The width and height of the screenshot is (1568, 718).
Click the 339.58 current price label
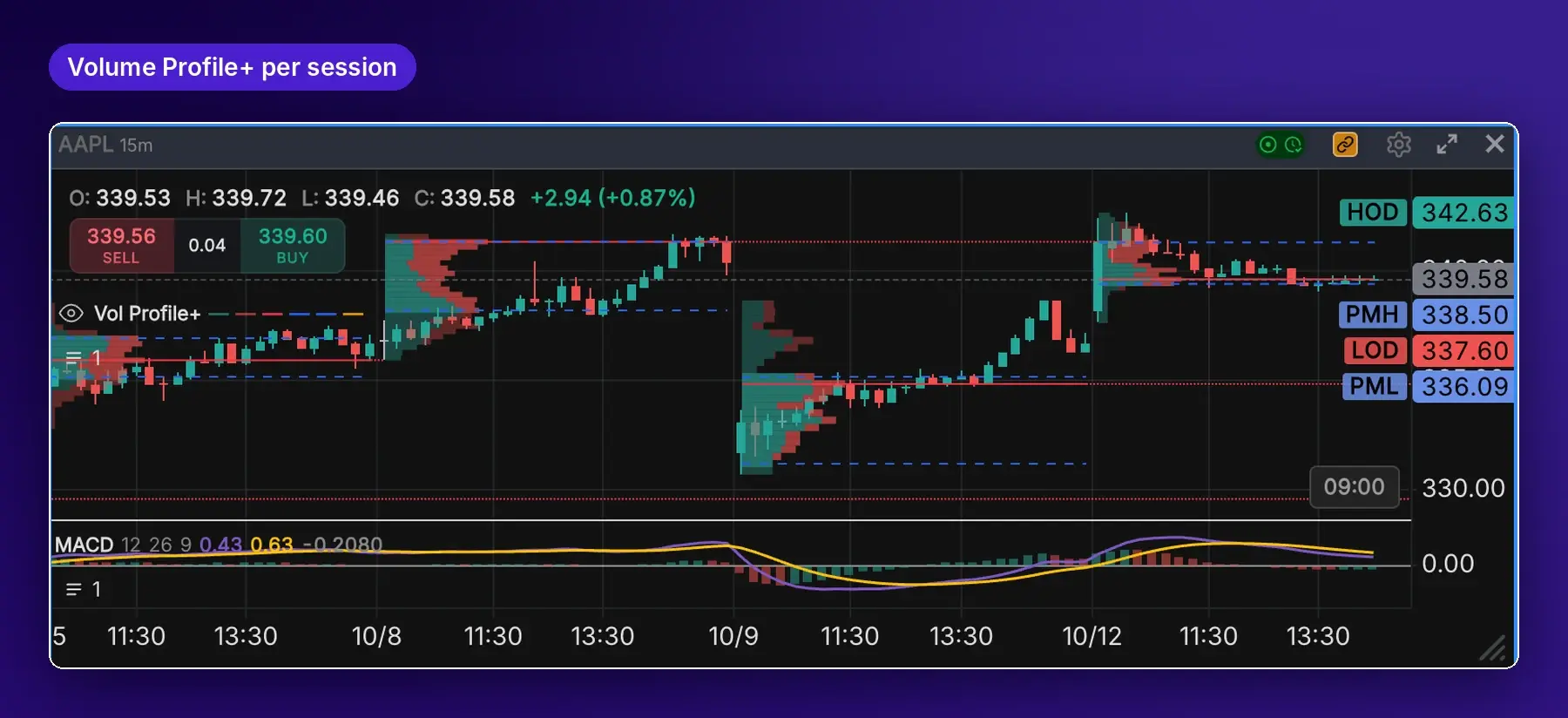tap(1463, 279)
